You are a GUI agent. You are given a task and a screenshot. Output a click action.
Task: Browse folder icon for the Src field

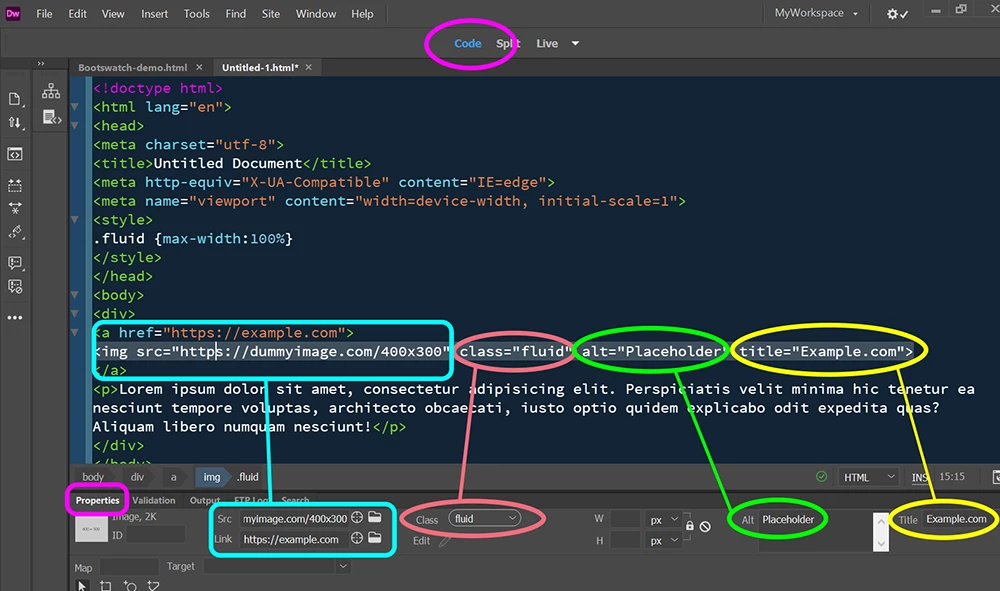[375, 517]
